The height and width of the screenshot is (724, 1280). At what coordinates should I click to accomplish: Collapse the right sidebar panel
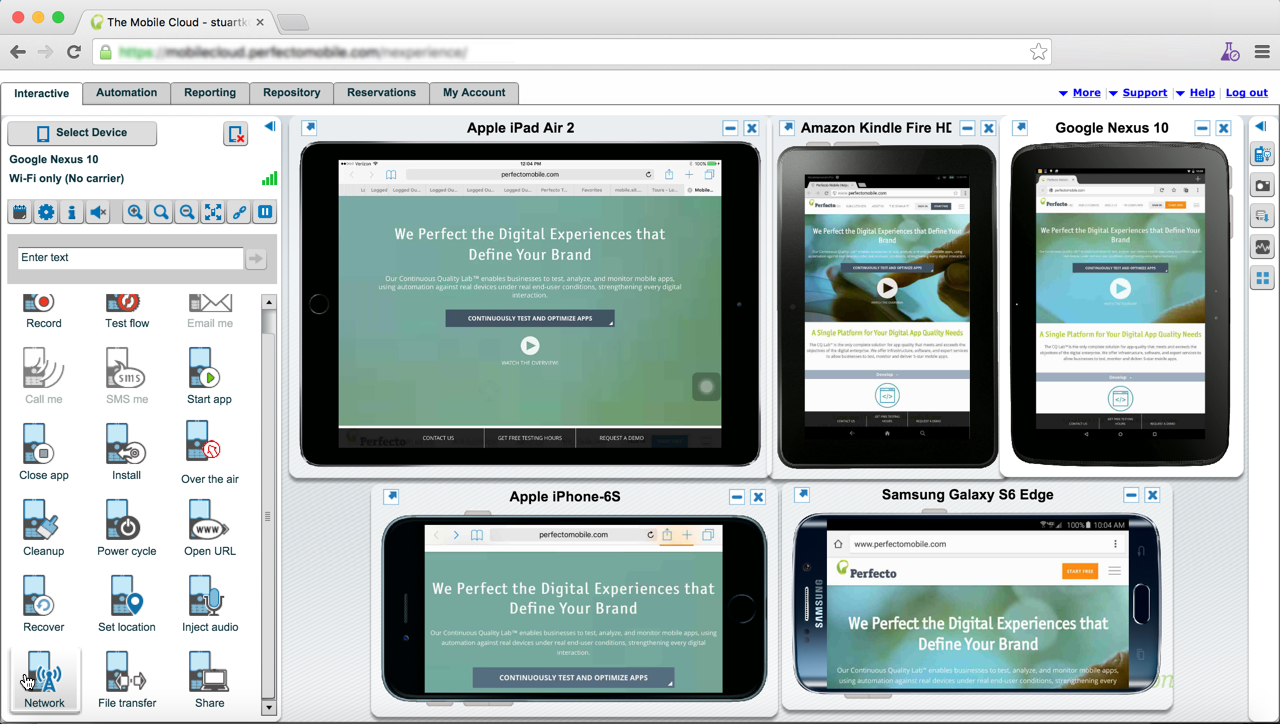click(1262, 126)
